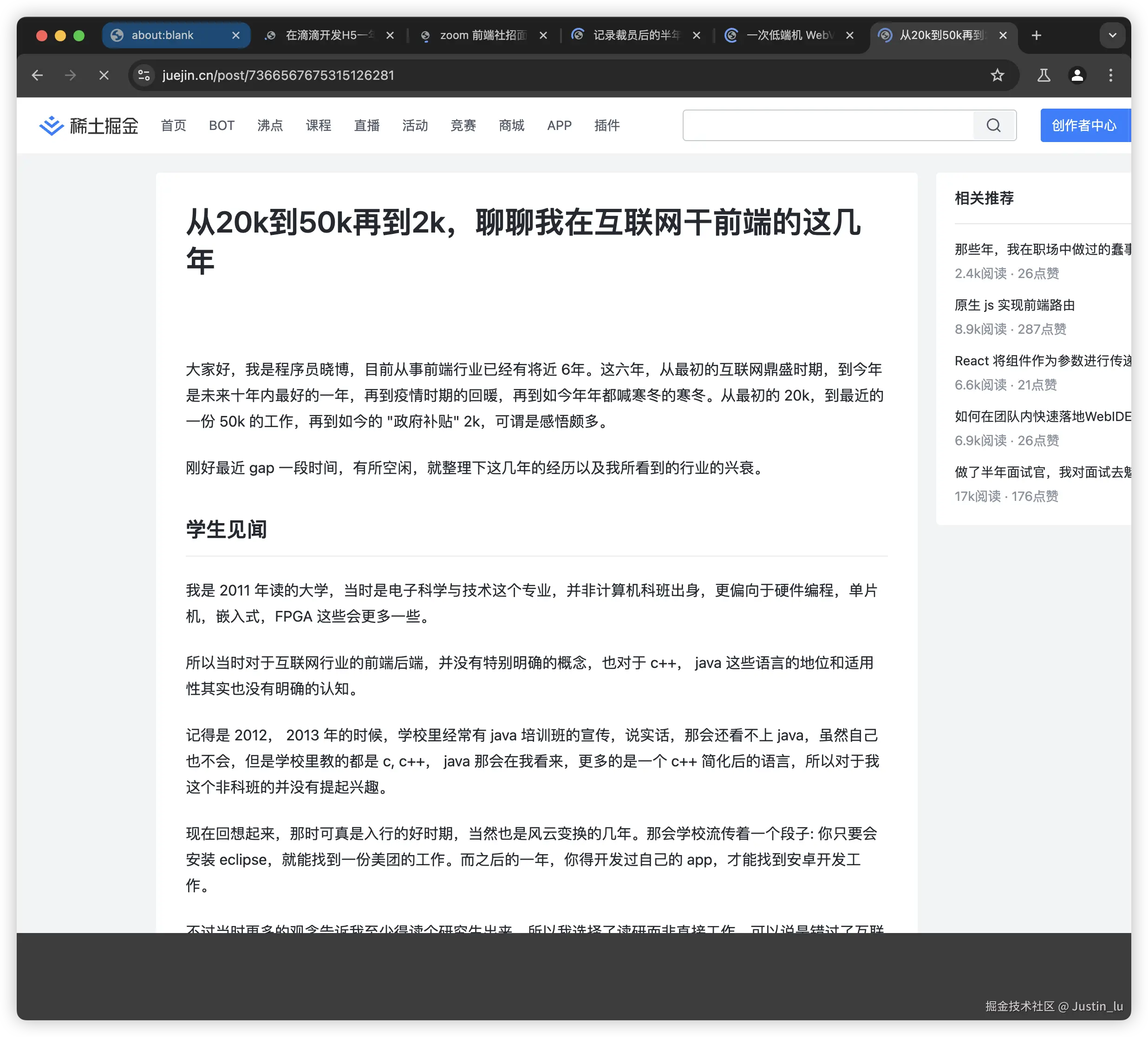Open a new tab with plus button
Viewport: 1148px width, 1037px height.
[x=1037, y=35]
